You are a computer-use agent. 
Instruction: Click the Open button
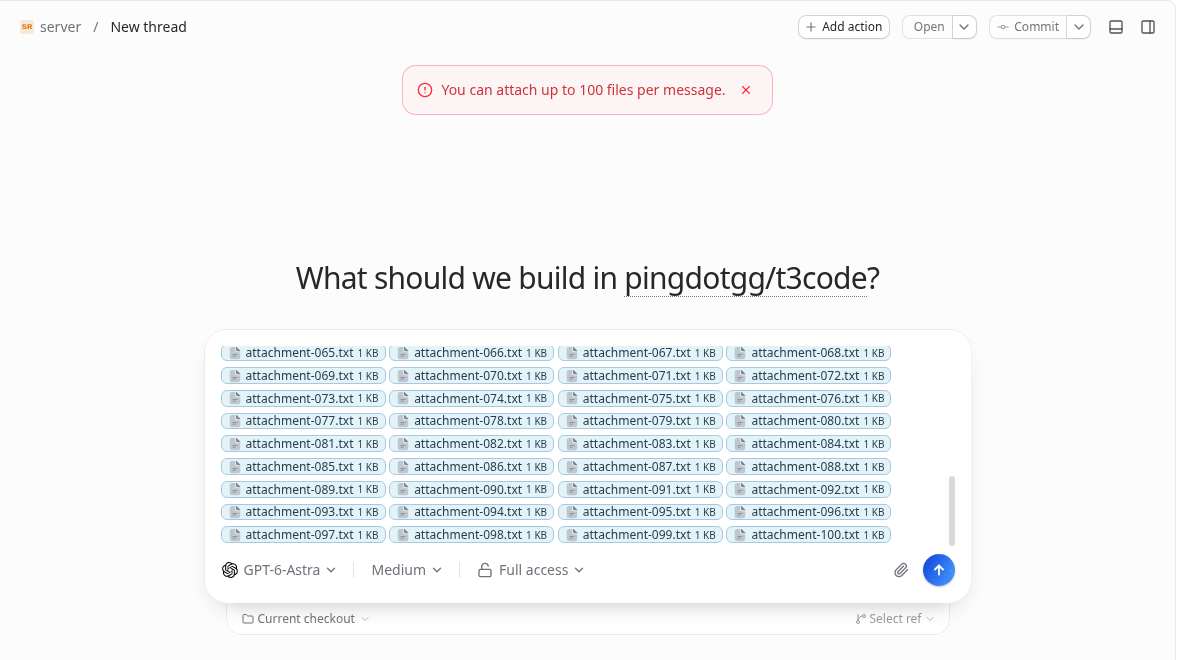coord(928,27)
